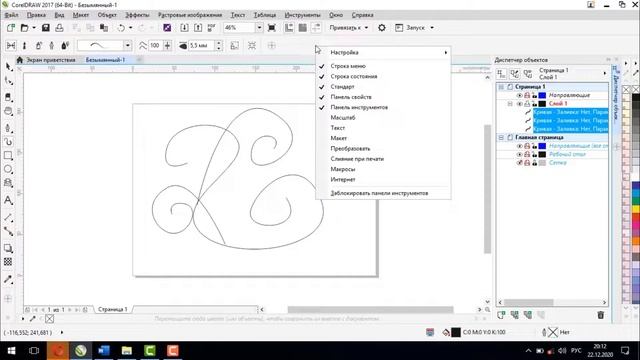Click the Publish to PDF icon
The image size is (640, 360).
pyautogui.click(x=211, y=28)
